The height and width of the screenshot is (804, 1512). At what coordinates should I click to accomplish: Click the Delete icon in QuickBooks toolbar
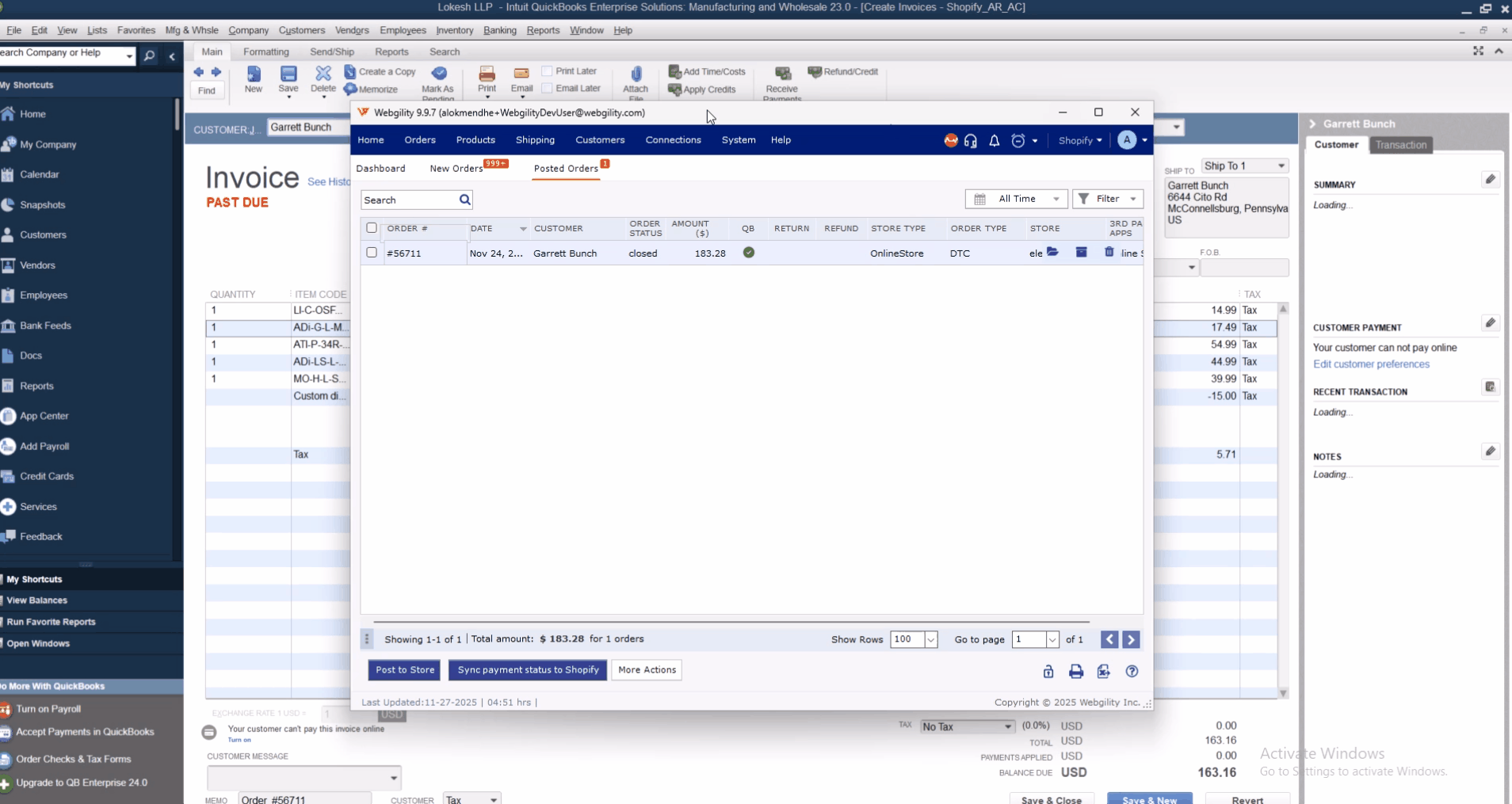[x=323, y=75]
